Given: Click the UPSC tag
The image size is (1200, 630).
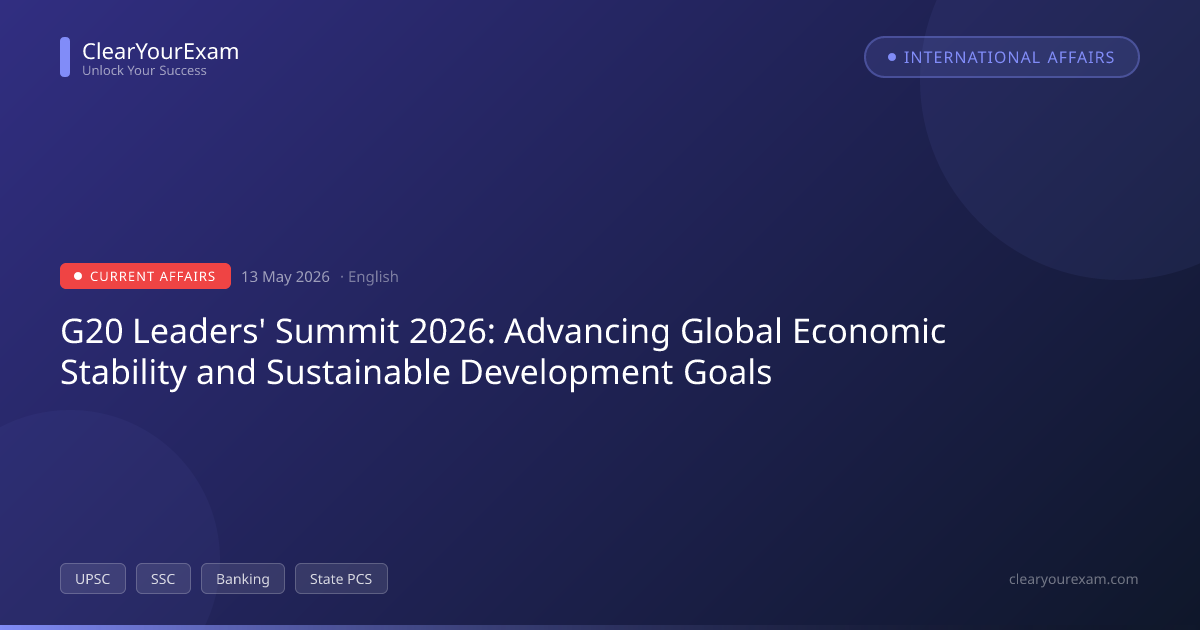Looking at the screenshot, I should (x=93, y=579).
